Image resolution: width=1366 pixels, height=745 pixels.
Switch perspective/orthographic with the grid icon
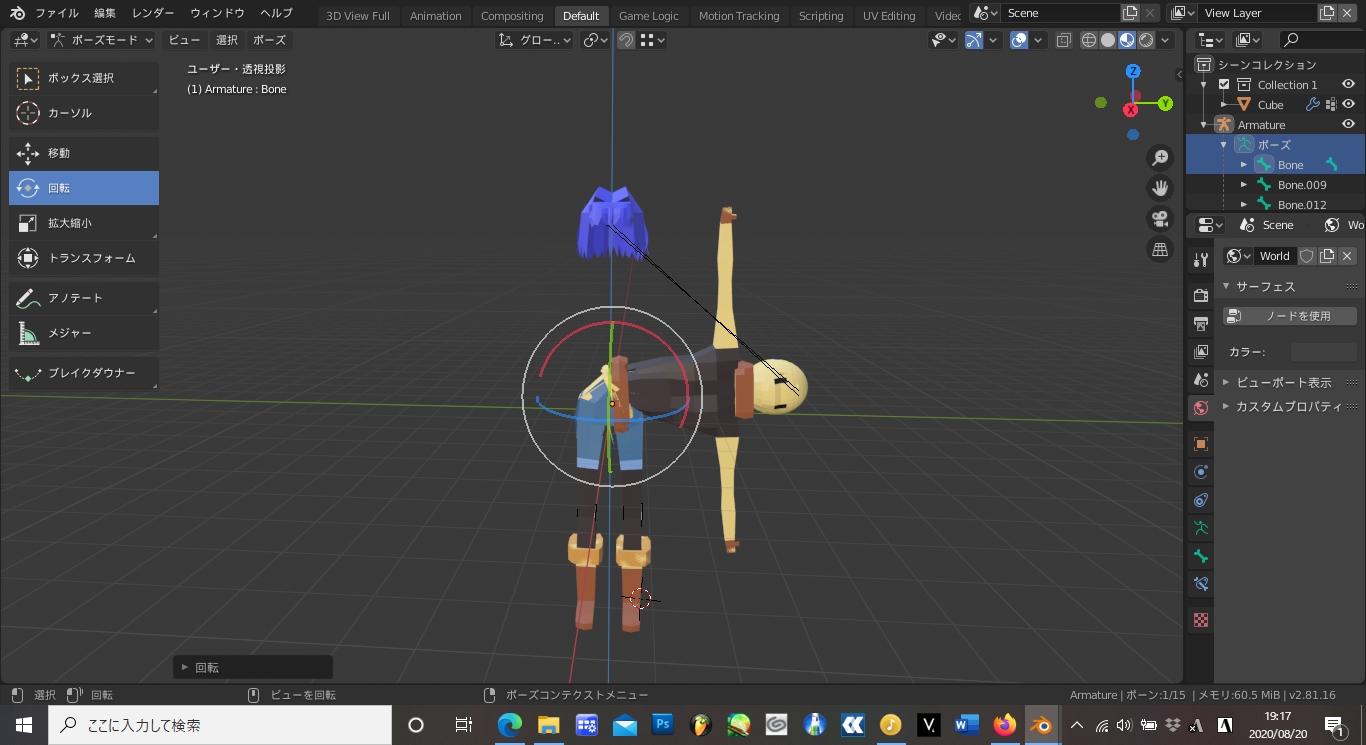point(1161,250)
